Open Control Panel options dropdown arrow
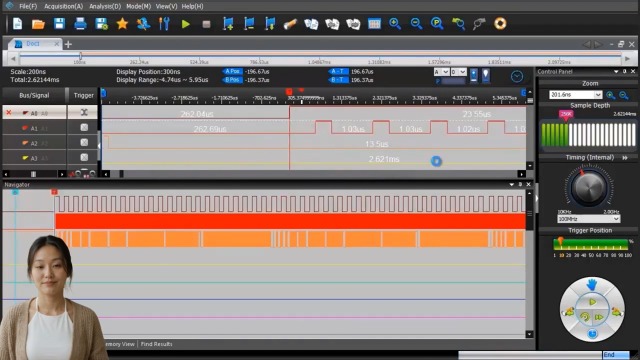Image resolution: width=640 pixels, height=360 pixels. 616,71
